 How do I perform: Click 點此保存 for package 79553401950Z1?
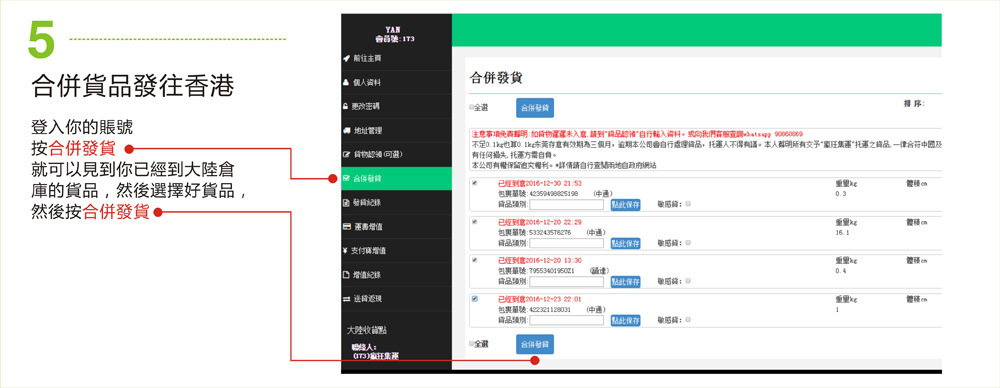coord(625,282)
